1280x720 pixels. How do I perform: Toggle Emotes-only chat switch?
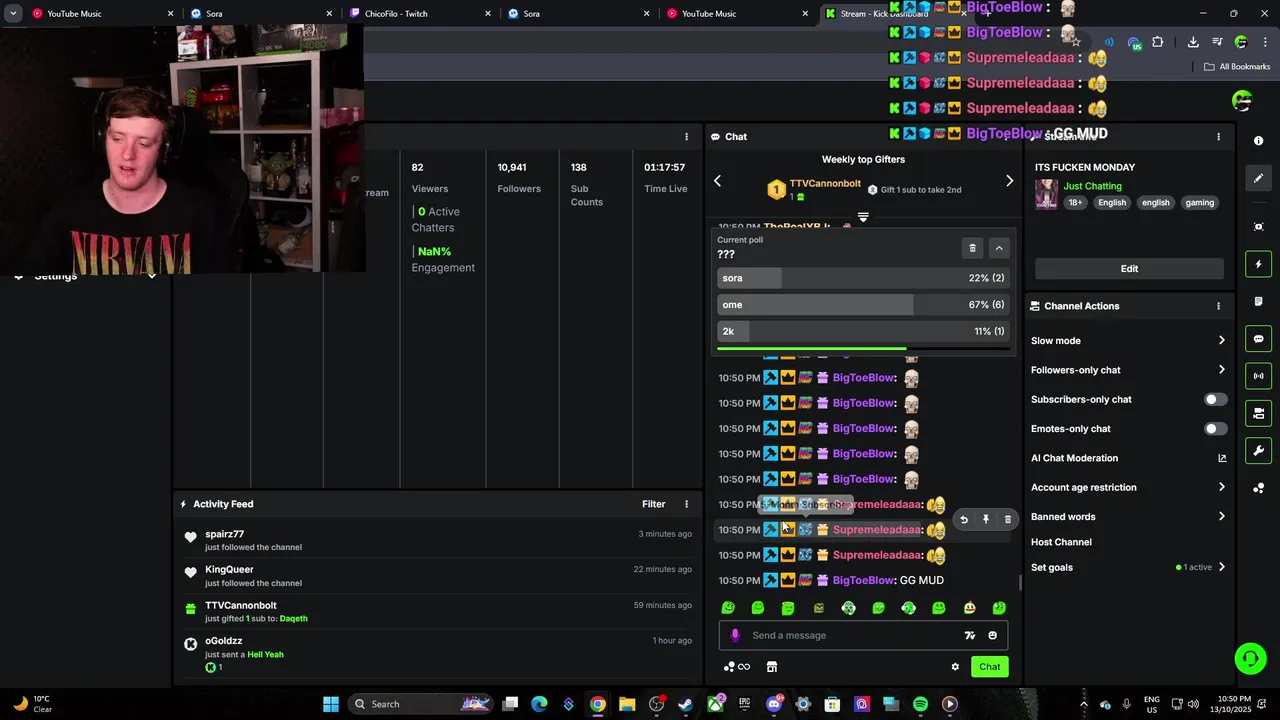click(x=1215, y=429)
